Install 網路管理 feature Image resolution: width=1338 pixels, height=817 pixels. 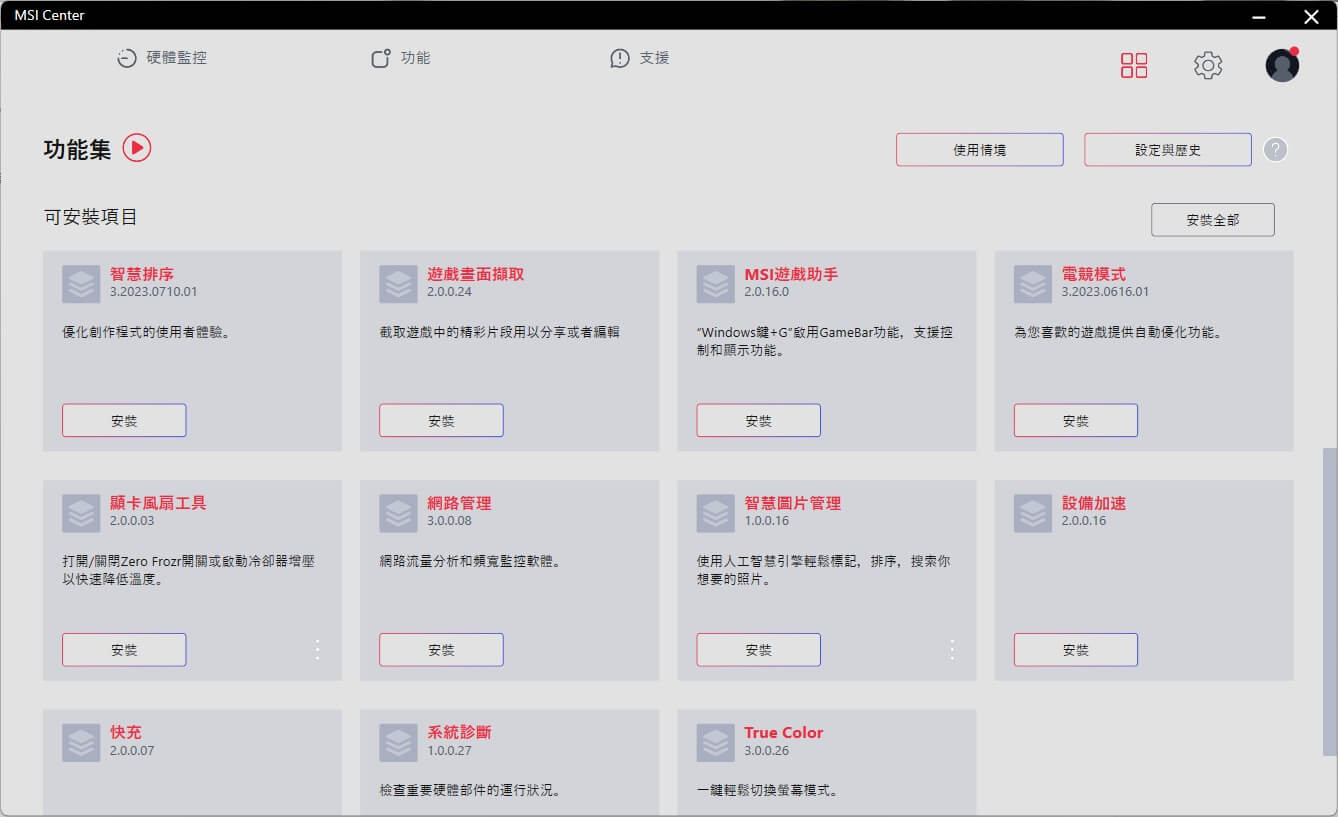(441, 650)
